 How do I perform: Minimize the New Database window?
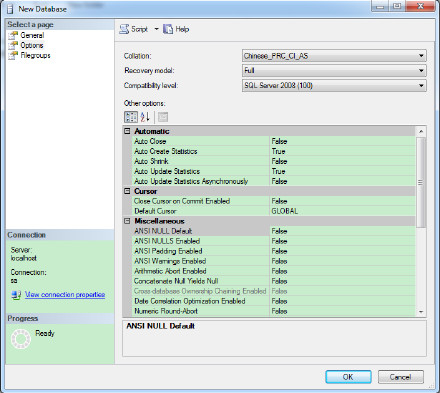coord(380,6)
